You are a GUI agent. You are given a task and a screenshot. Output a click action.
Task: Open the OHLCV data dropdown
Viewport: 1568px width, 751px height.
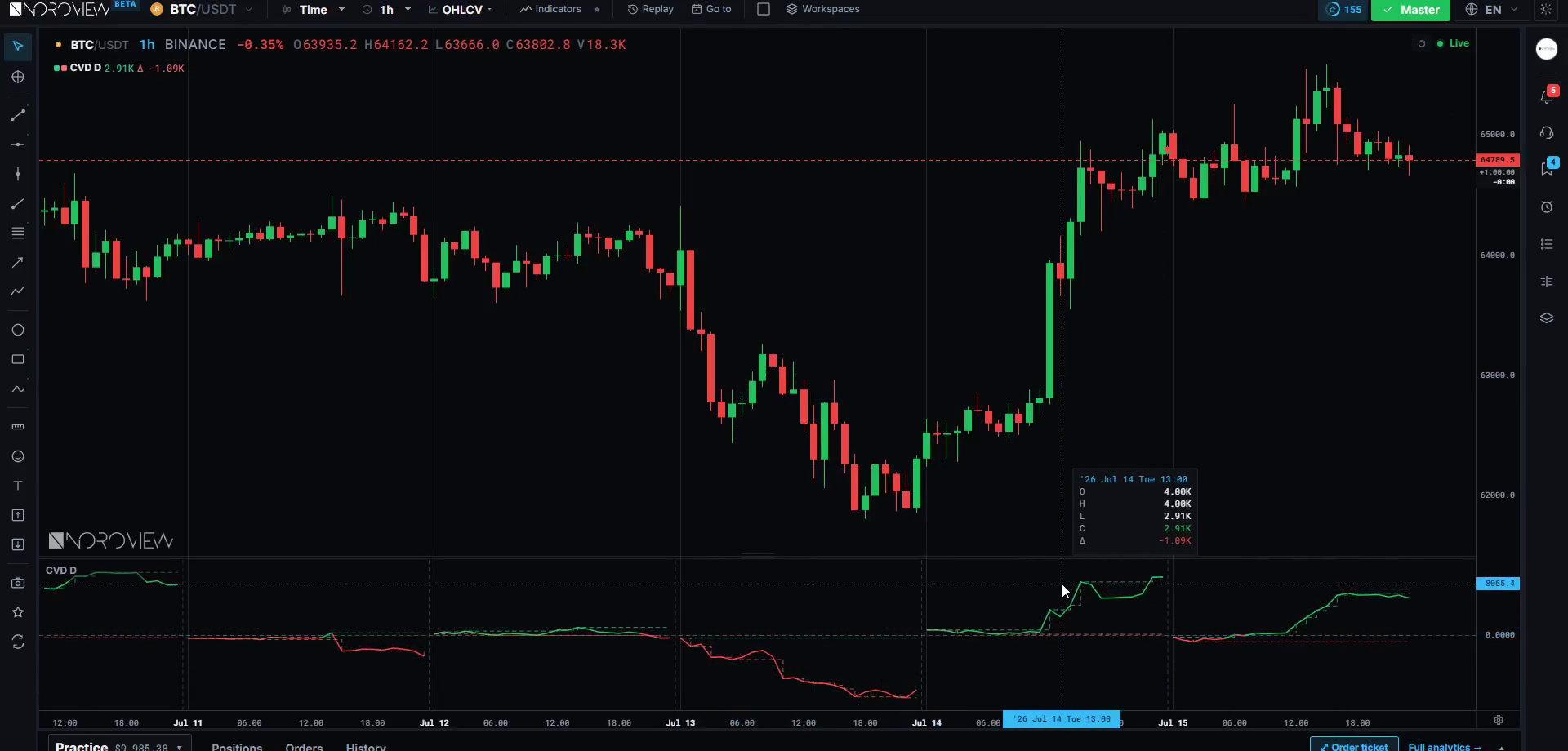pyautogui.click(x=461, y=9)
